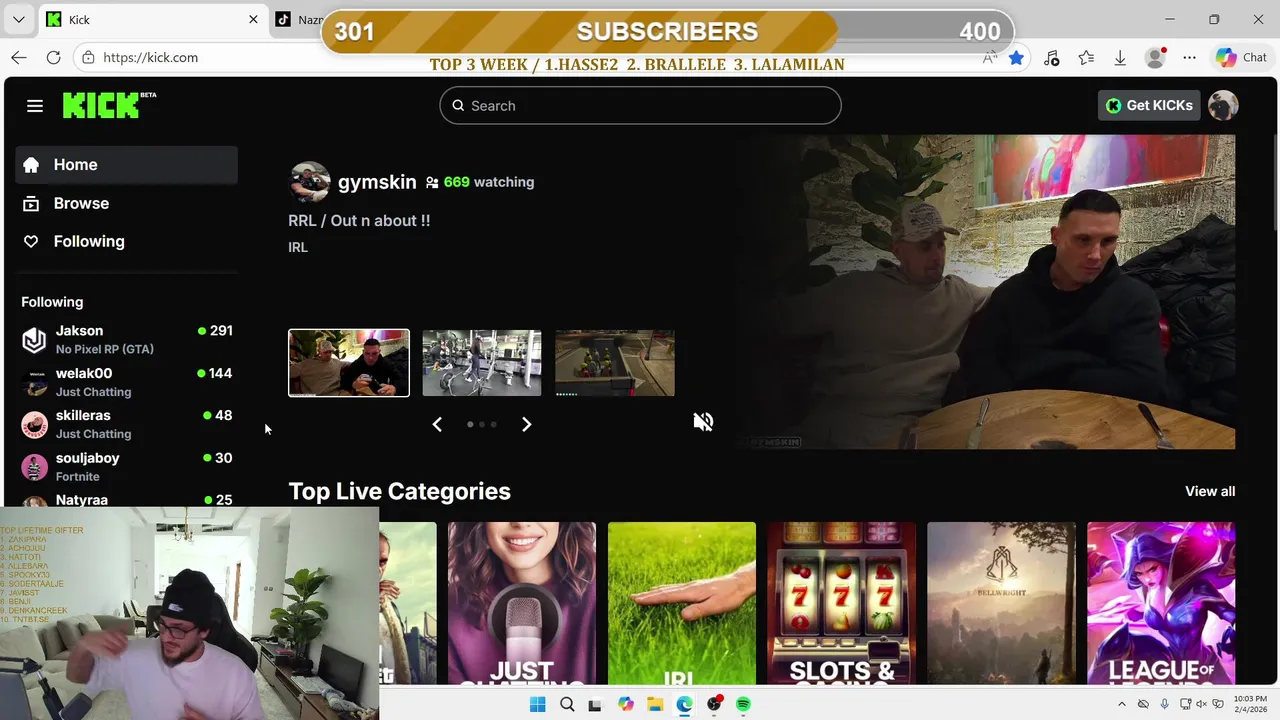This screenshot has height=720, width=1280.
Task: Click IRL category tag under stream title
Action: coord(298,247)
